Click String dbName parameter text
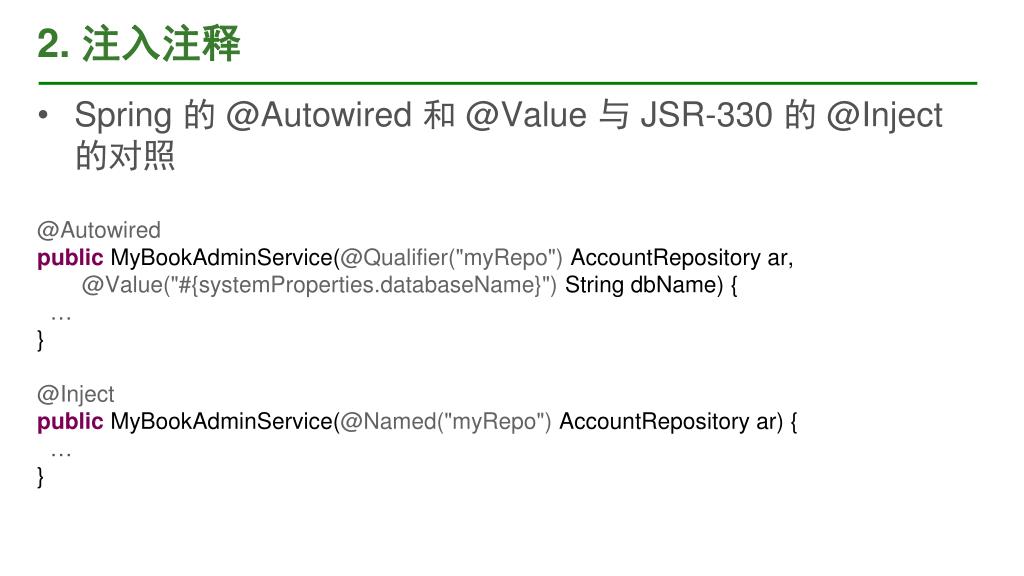The image size is (1024, 576). pos(644,285)
